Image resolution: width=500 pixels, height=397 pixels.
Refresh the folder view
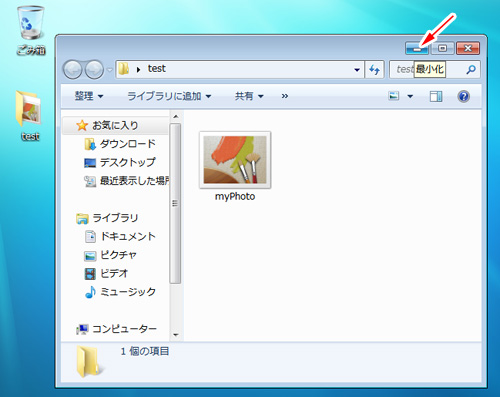pos(374,70)
